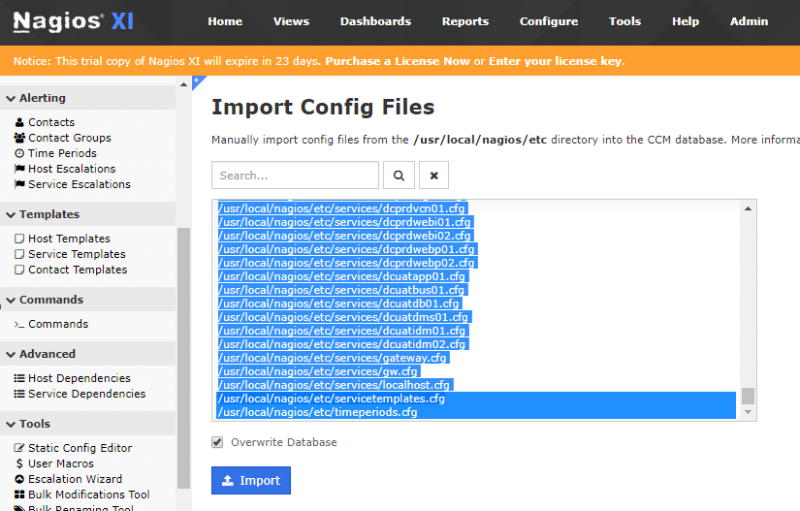Open the Home menu
This screenshot has height=511, width=800.
[225, 21]
